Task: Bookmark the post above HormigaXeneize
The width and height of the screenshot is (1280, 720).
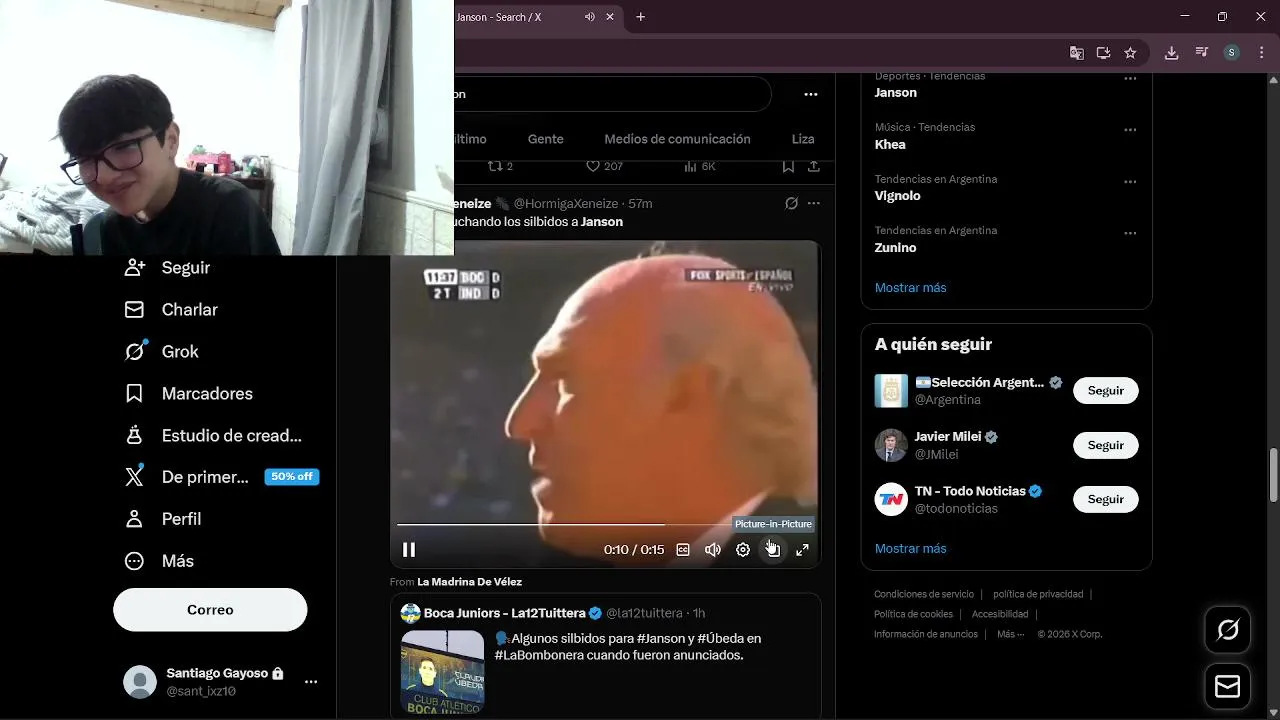Action: point(788,166)
